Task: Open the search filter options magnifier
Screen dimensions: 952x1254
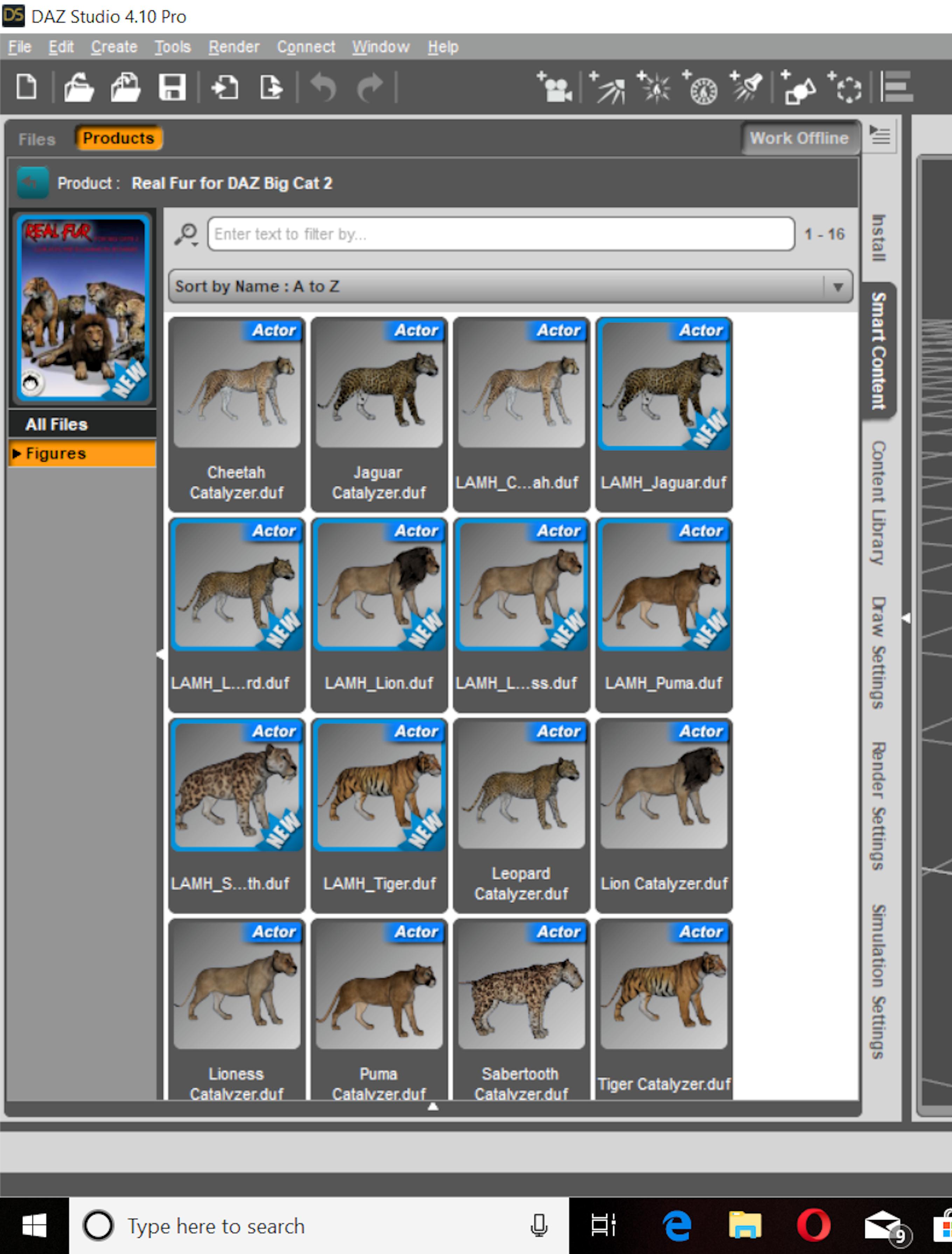Action: (x=186, y=234)
